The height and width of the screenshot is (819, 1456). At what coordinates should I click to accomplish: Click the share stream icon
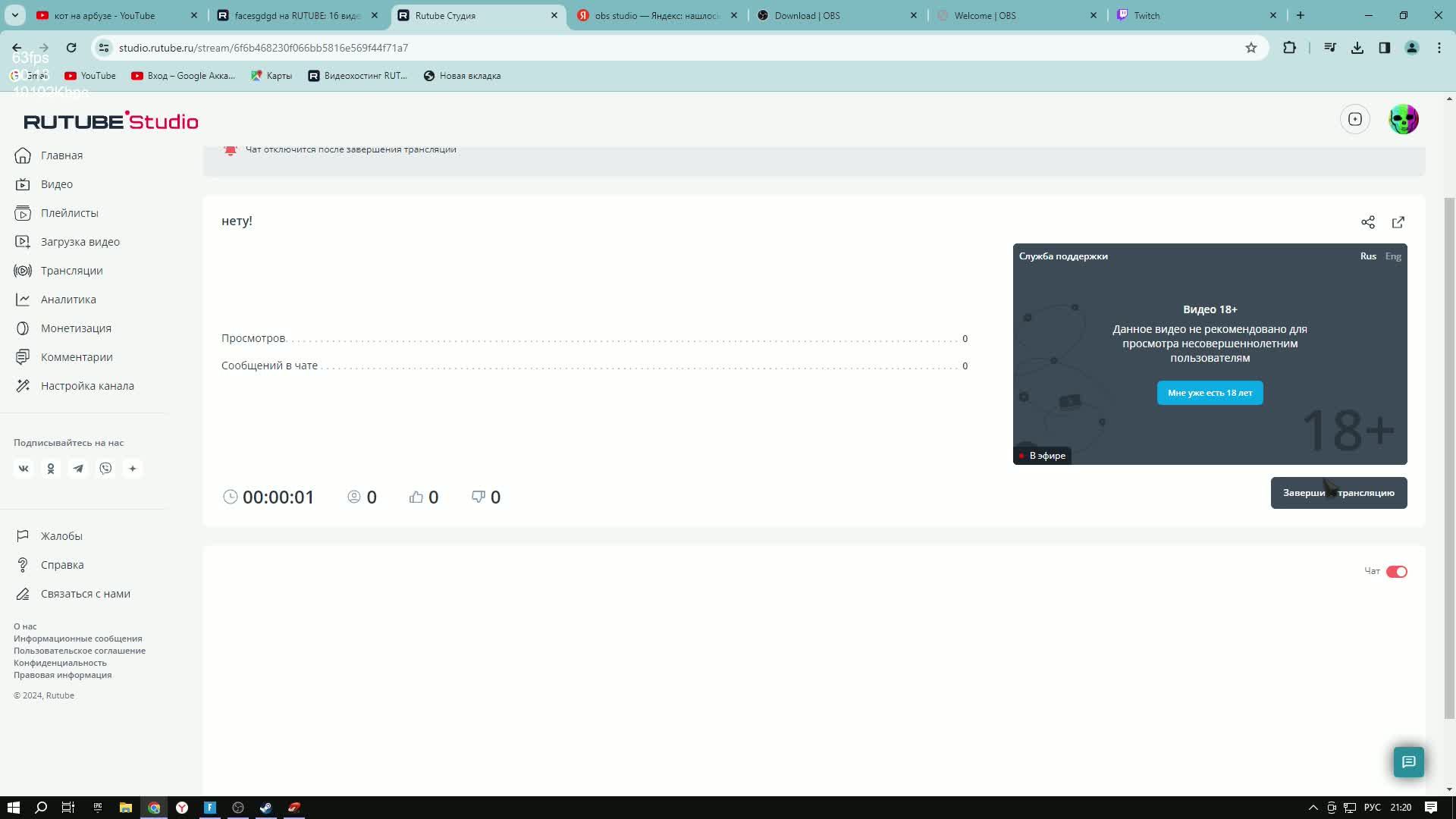pyautogui.click(x=1367, y=222)
